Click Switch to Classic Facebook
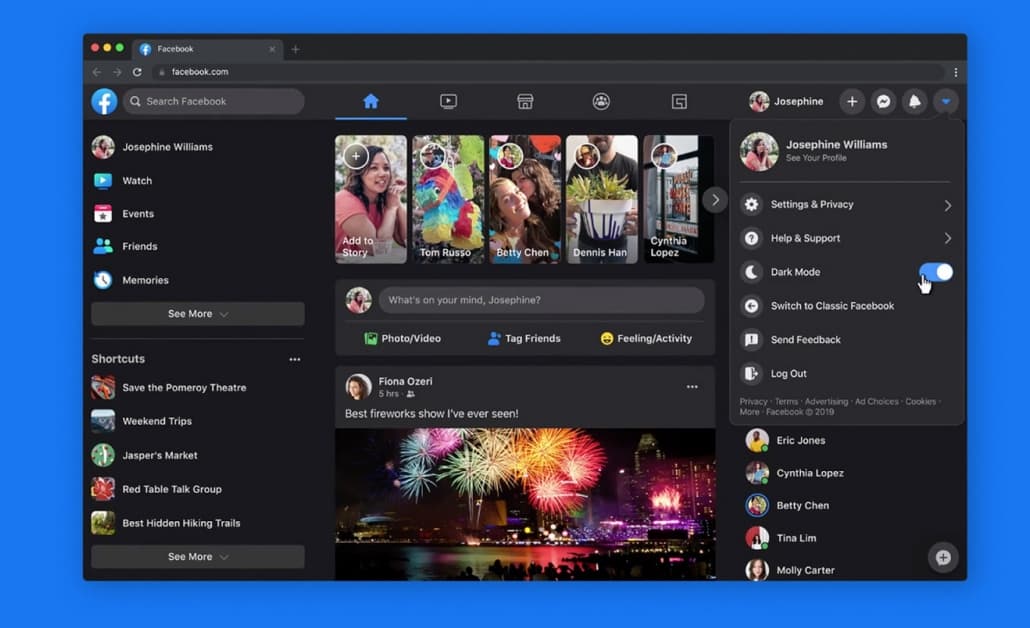Screen dimensions: 1030x628 point(831,306)
